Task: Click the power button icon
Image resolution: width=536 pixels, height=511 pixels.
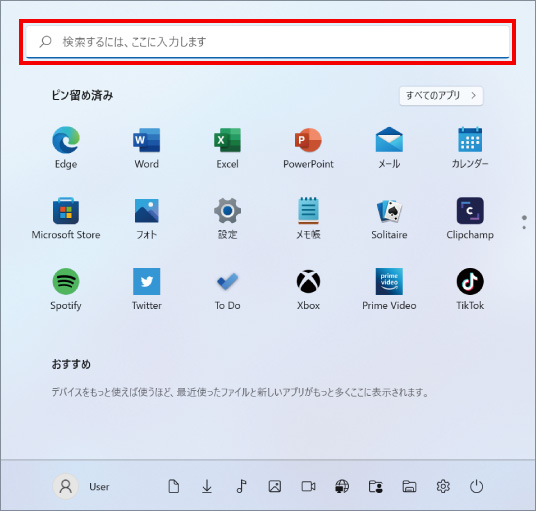Action: (x=476, y=486)
